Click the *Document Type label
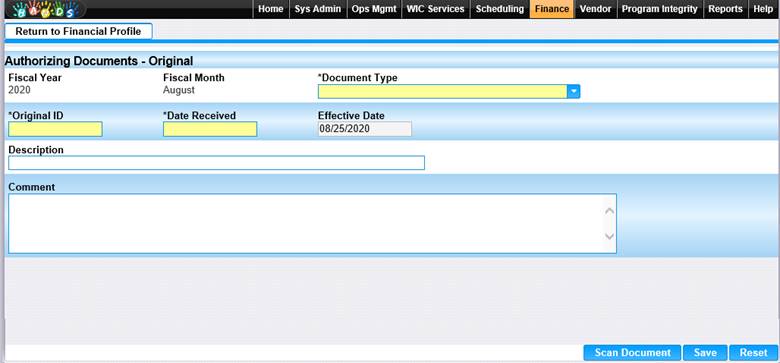Image resolution: width=780 pixels, height=363 pixels. pos(358,78)
